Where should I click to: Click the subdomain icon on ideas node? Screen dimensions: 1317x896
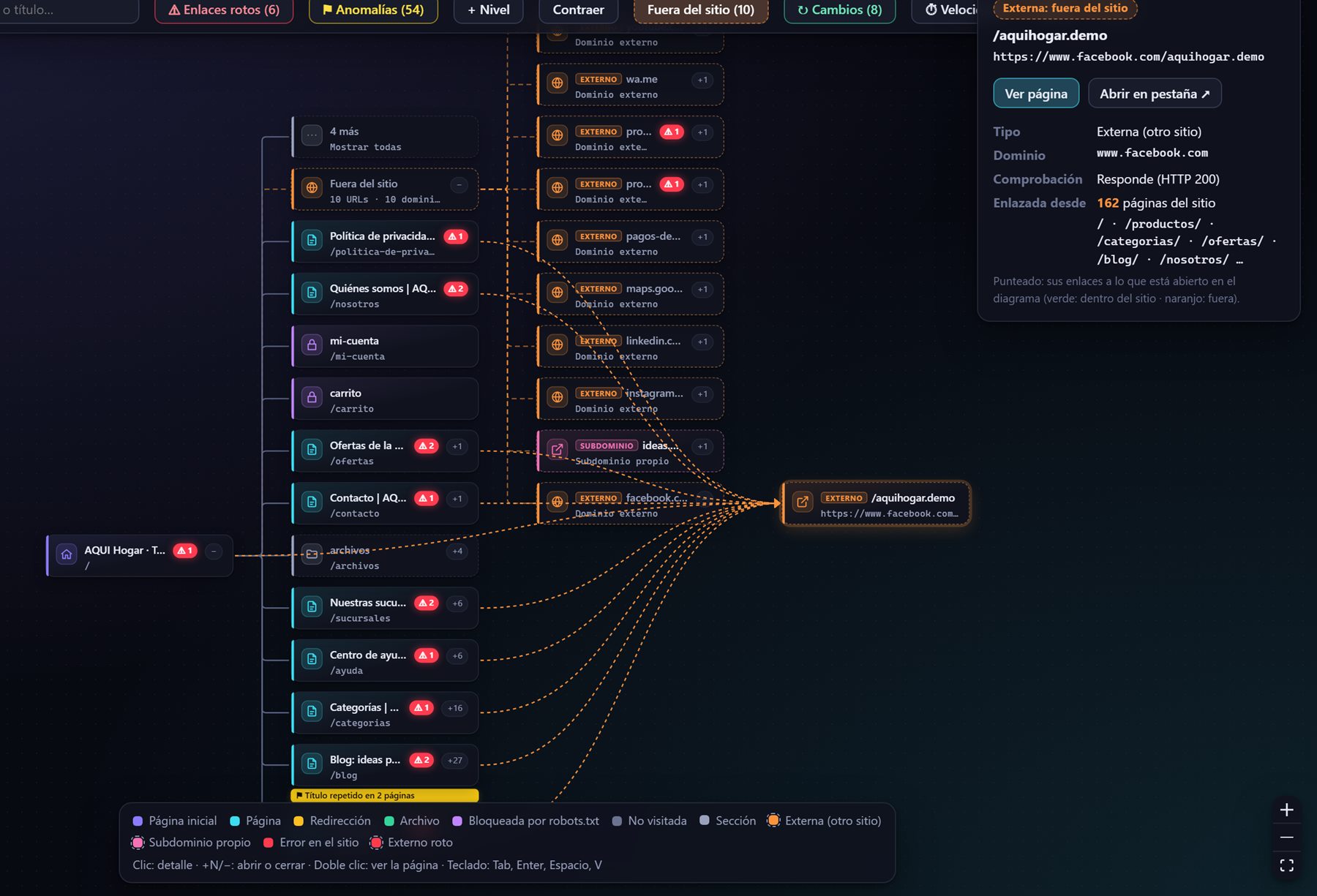click(x=558, y=450)
